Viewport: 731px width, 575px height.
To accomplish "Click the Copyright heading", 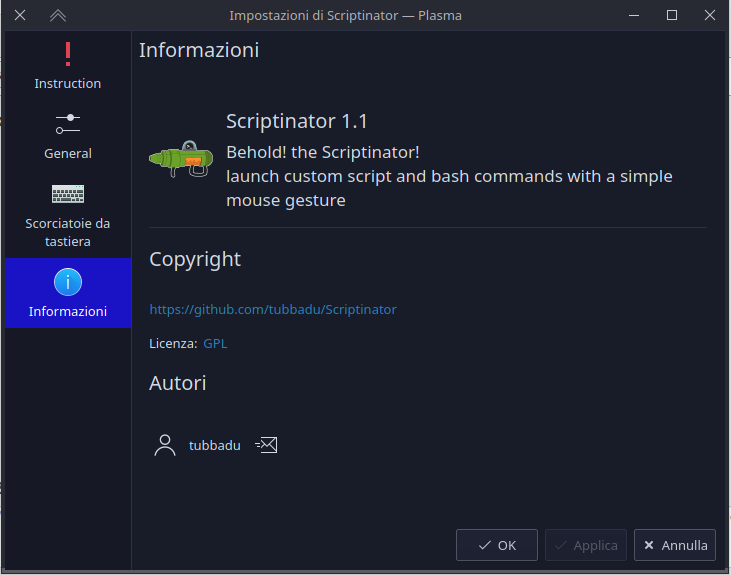I will [195, 260].
